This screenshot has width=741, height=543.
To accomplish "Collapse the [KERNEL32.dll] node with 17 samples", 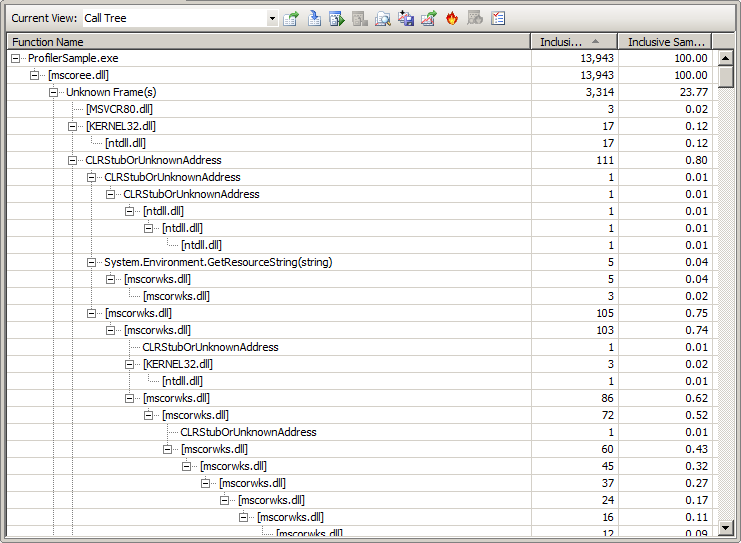I will (72, 126).
